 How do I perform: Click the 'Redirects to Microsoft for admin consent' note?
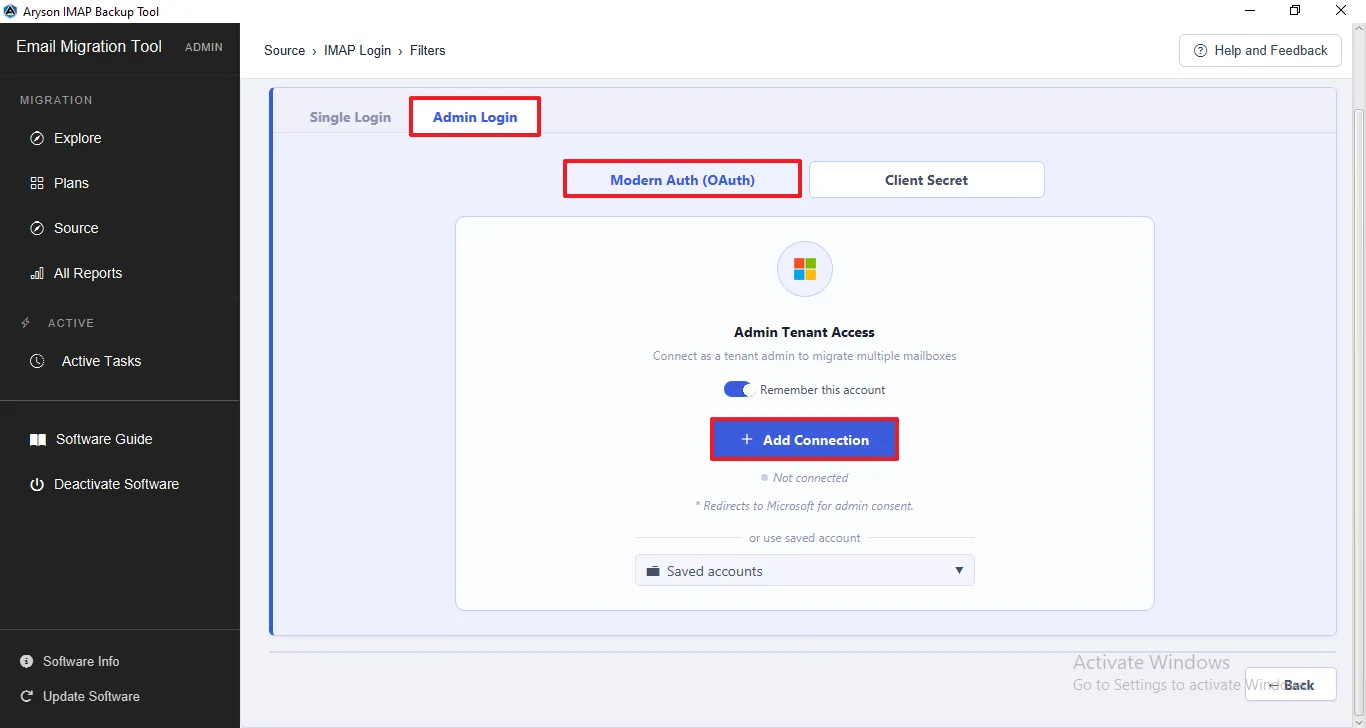(x=804, y=506)
